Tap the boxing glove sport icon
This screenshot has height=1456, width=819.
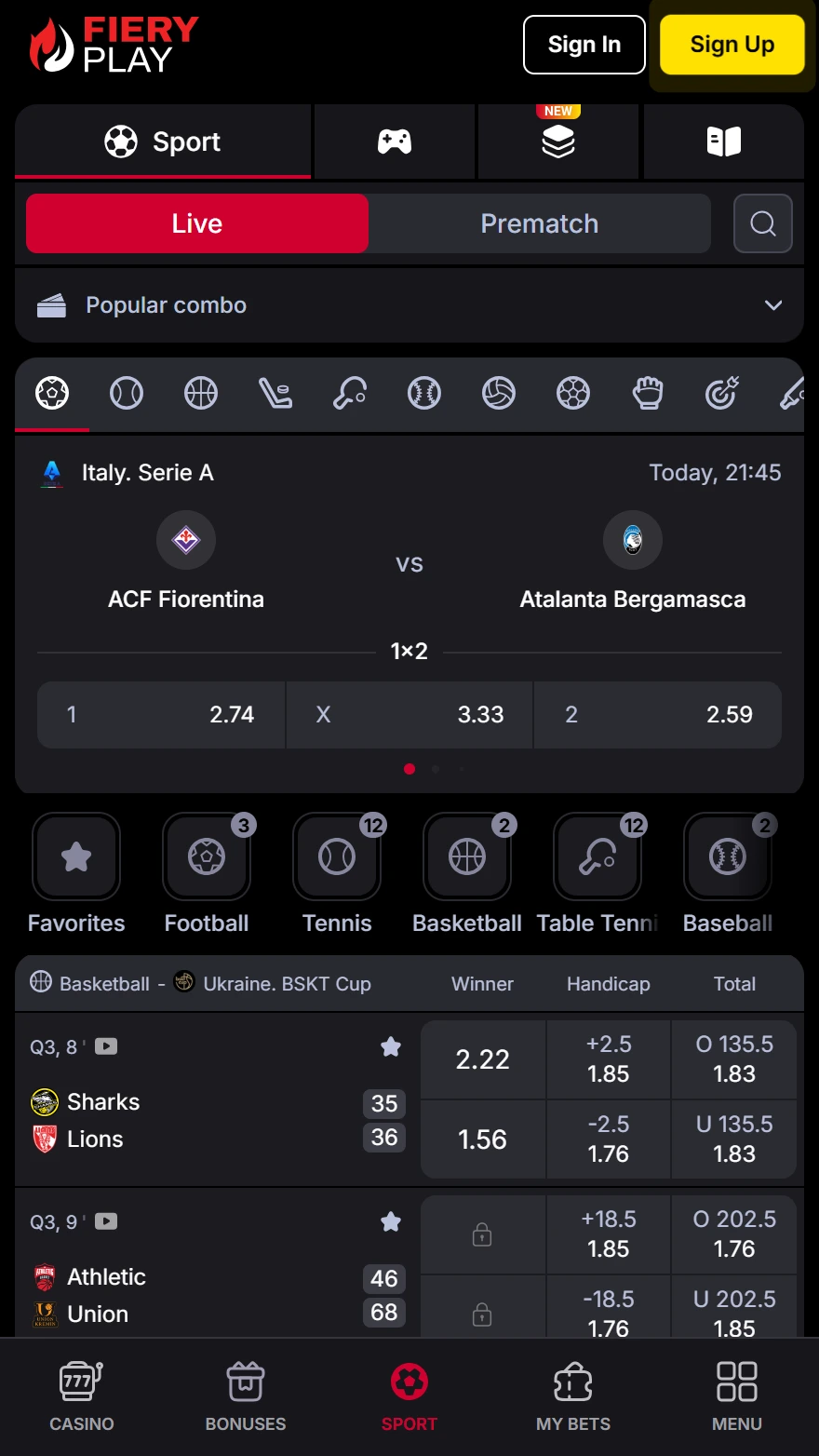coord(648,394)
